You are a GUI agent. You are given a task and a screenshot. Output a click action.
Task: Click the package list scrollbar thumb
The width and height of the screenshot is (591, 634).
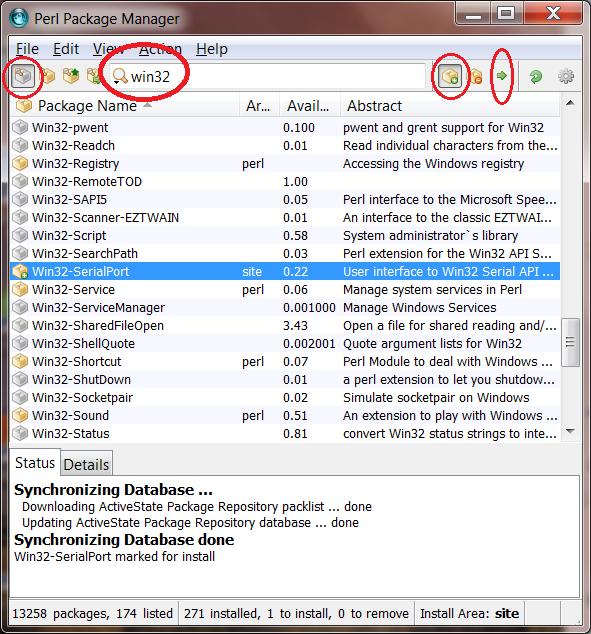tap(570, 342)
